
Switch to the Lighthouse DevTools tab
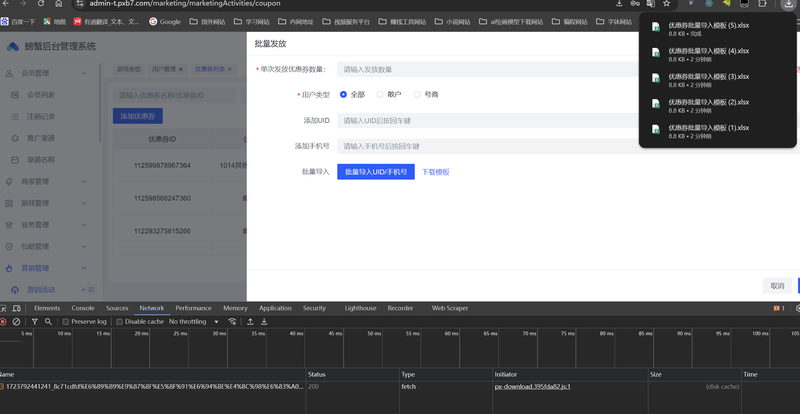(x=360, y=308)
